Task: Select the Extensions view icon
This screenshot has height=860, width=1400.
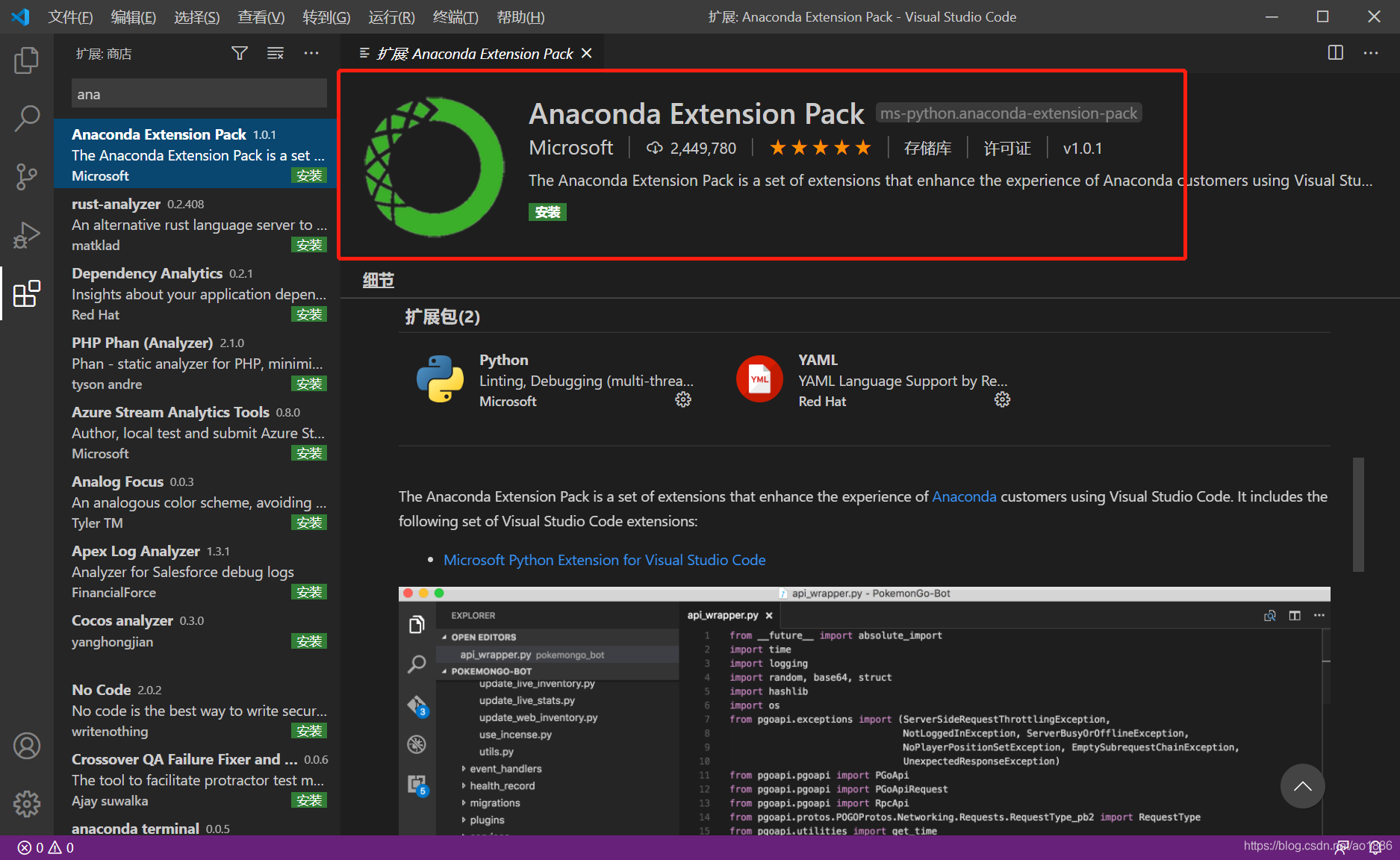Action: 27,293
